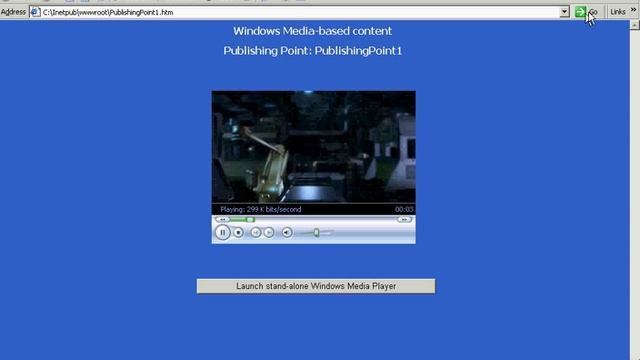This screenshot has height=360, width=640.
Task: Click the video display area
Action: tap(313, 147)
